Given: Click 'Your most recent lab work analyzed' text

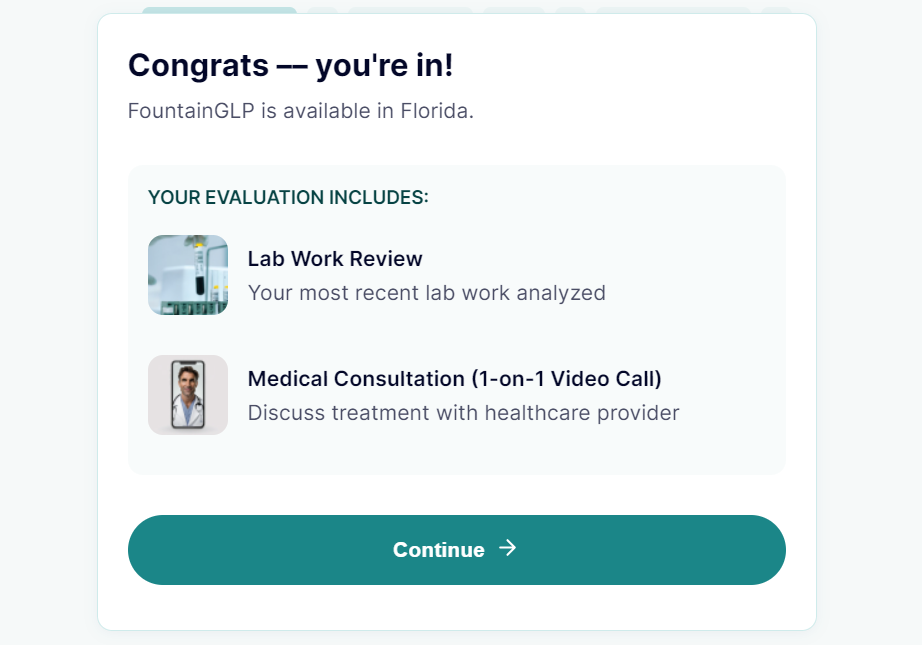Looking at the screenshot, I should tap(427, 293).
